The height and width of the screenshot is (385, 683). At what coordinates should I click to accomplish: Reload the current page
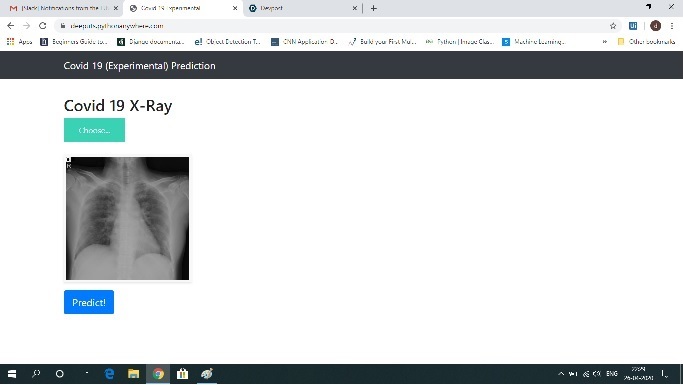click(x=43, y=26)
